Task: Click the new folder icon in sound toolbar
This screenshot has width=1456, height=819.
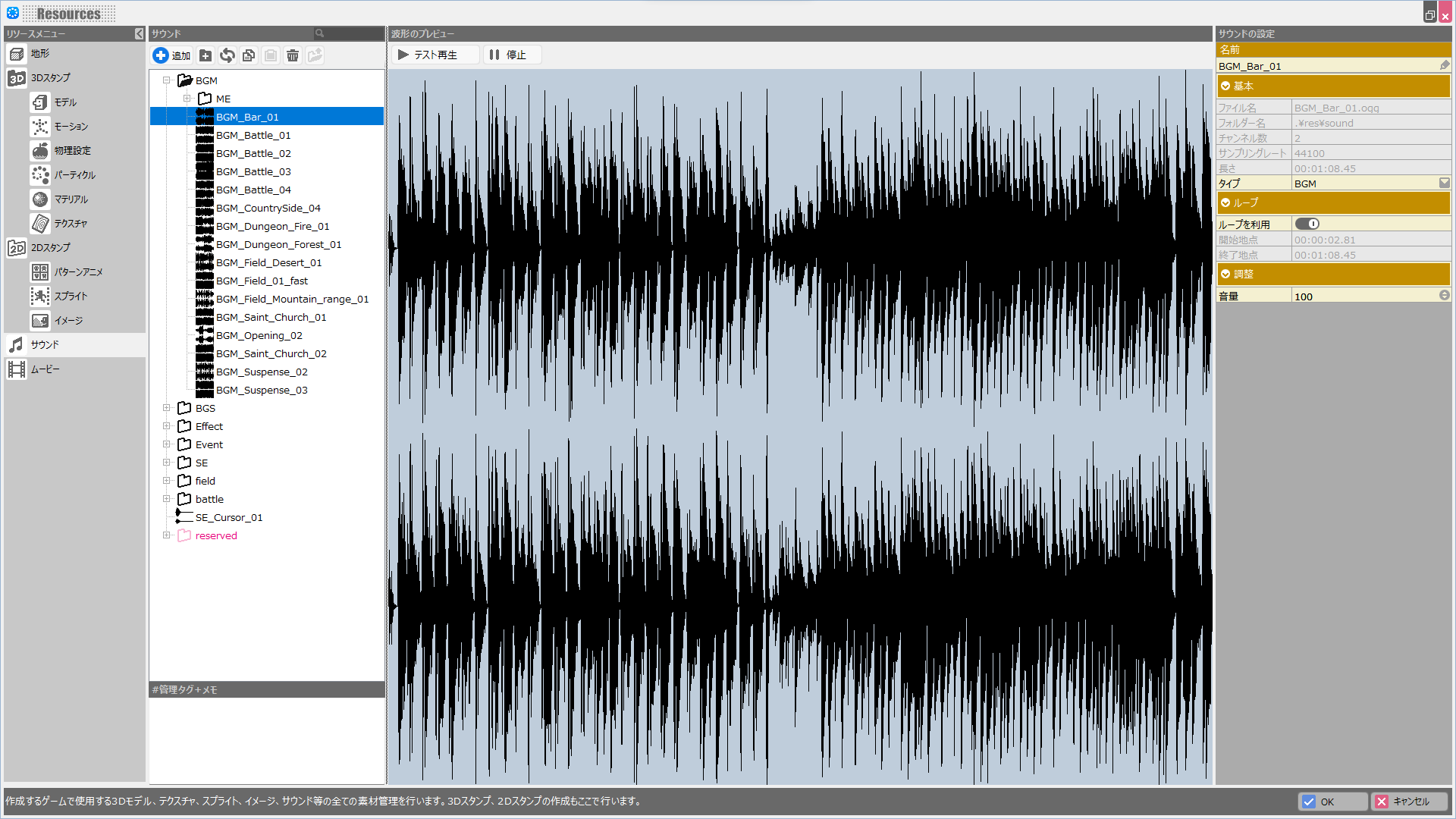Action: (x=206, y=55)
